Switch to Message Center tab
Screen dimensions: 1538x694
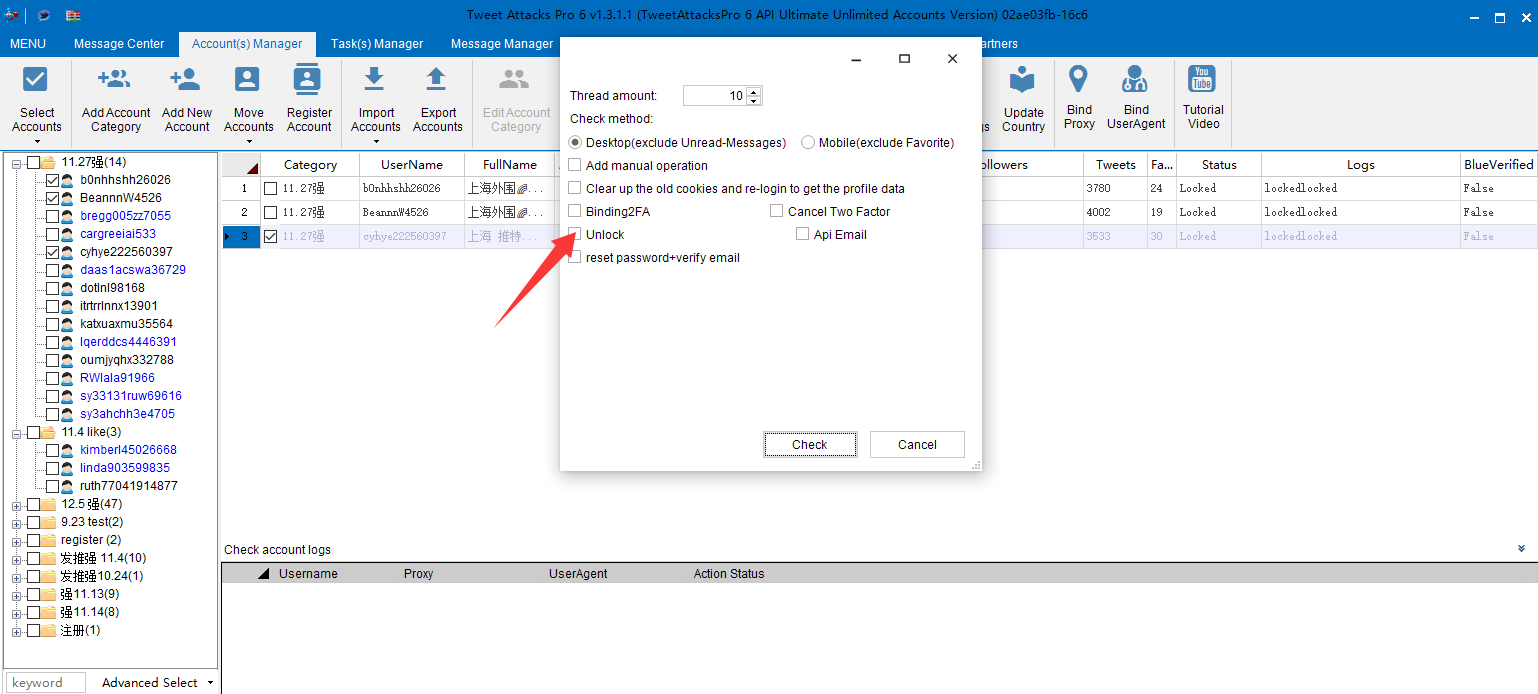pyautogui.click(x=119, y=44)
